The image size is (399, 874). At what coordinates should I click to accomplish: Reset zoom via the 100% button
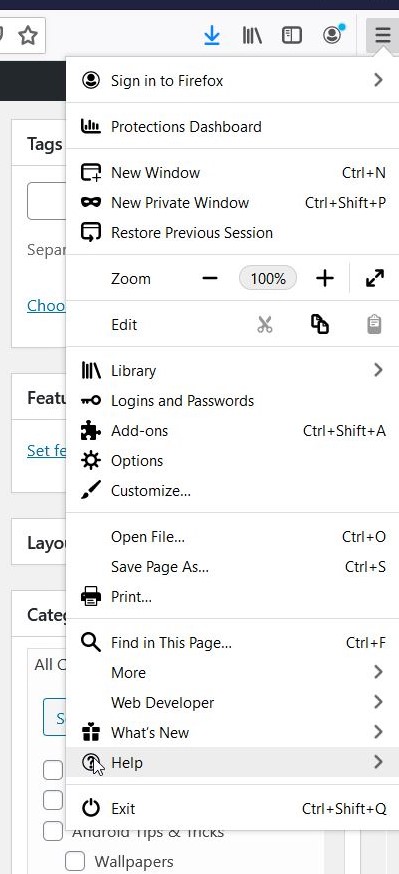pyautogui.click(x=268, y=278)
